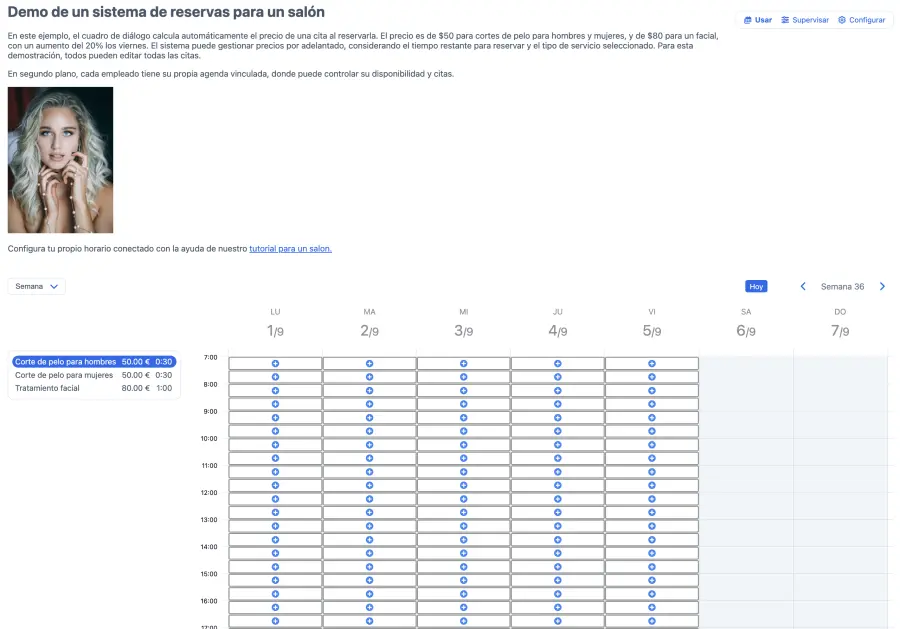Switch to the Supervisar tab
The image size is (900, 629).
[x=804, y=19]
